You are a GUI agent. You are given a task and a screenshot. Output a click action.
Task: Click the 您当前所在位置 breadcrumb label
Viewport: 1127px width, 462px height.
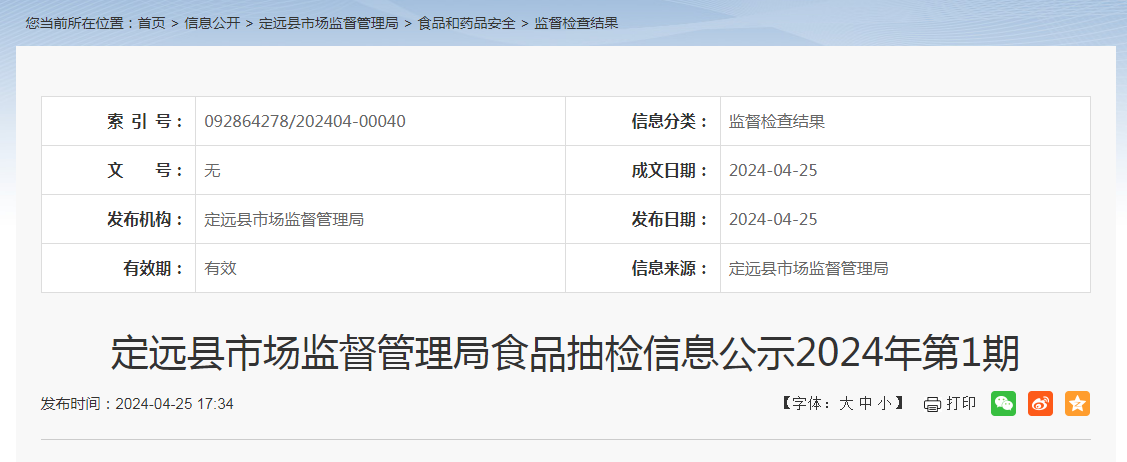81,23
